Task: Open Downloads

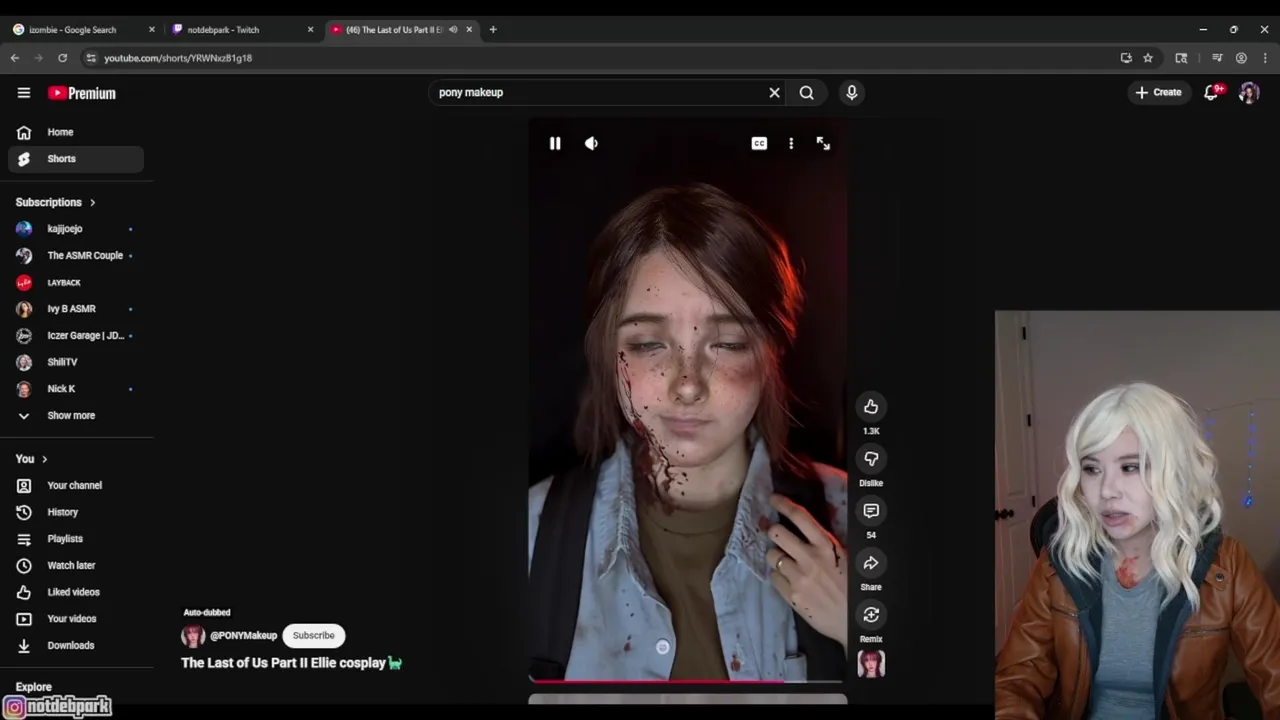Action: 76,645
